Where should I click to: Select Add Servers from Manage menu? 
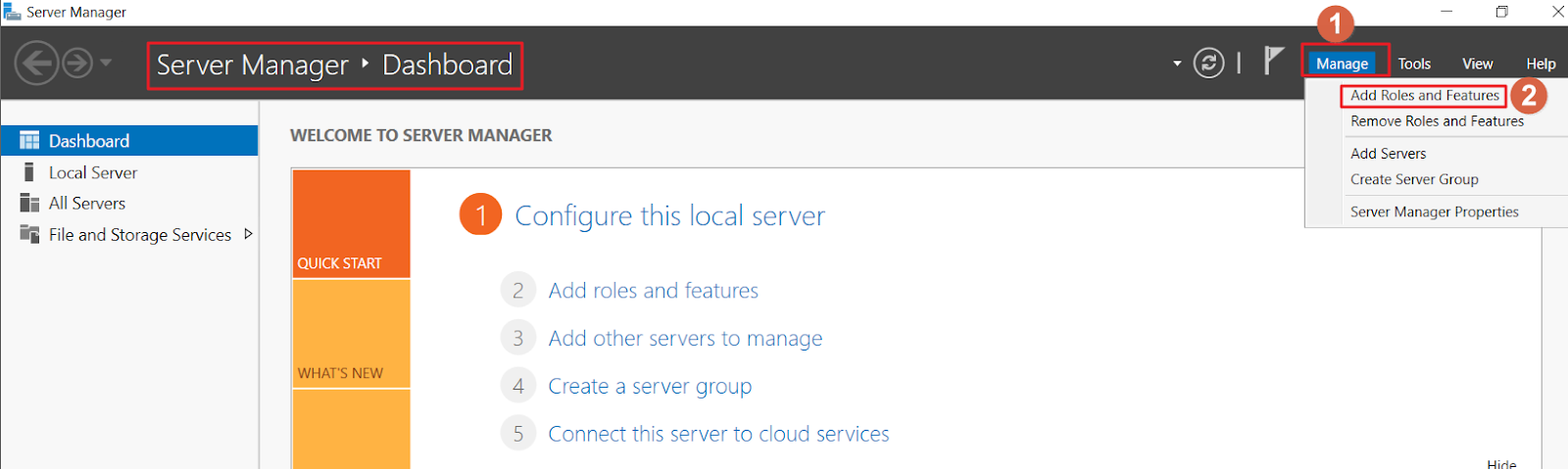point(1388,154)
